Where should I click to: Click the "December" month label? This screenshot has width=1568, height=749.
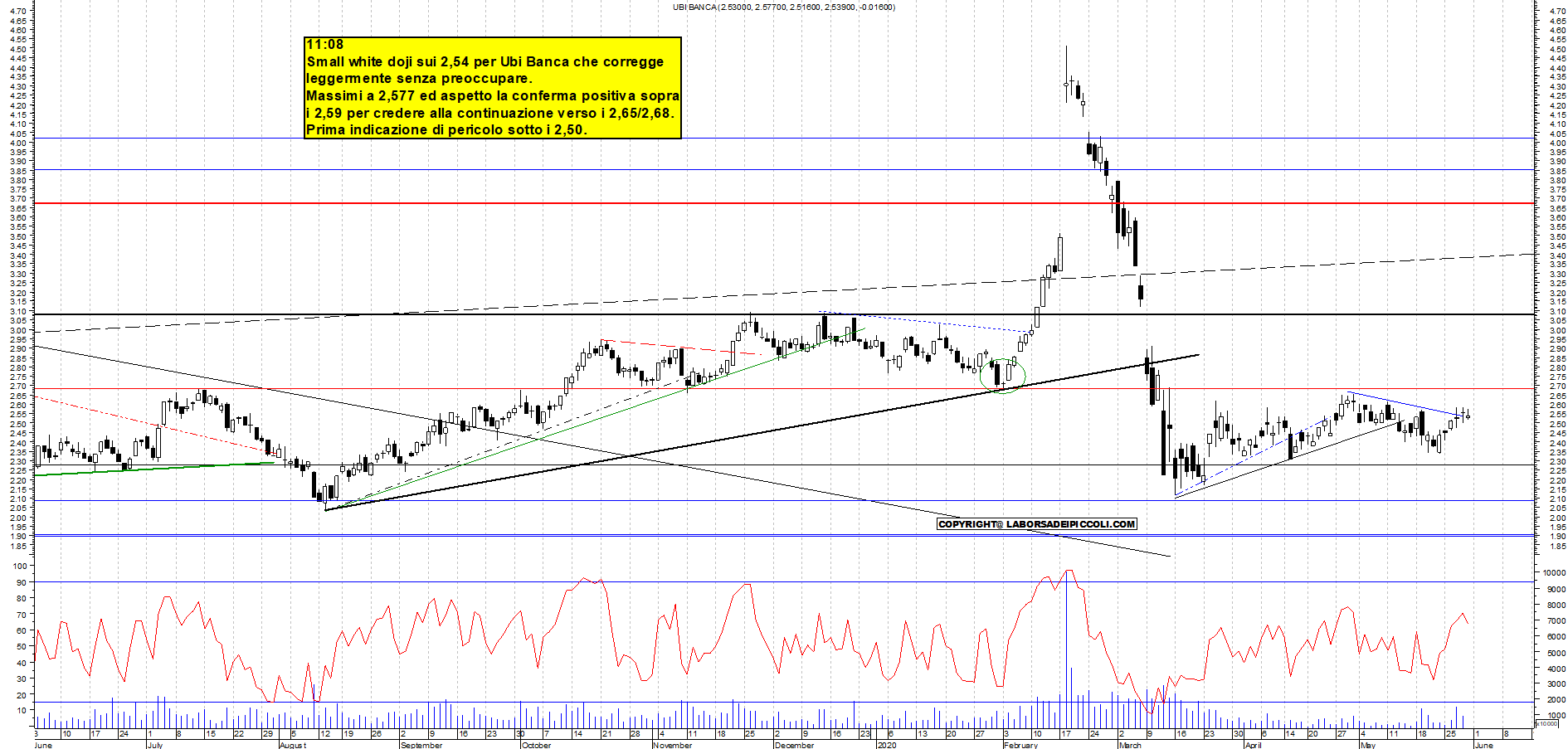pyautogui.click(x=794, y=745)
